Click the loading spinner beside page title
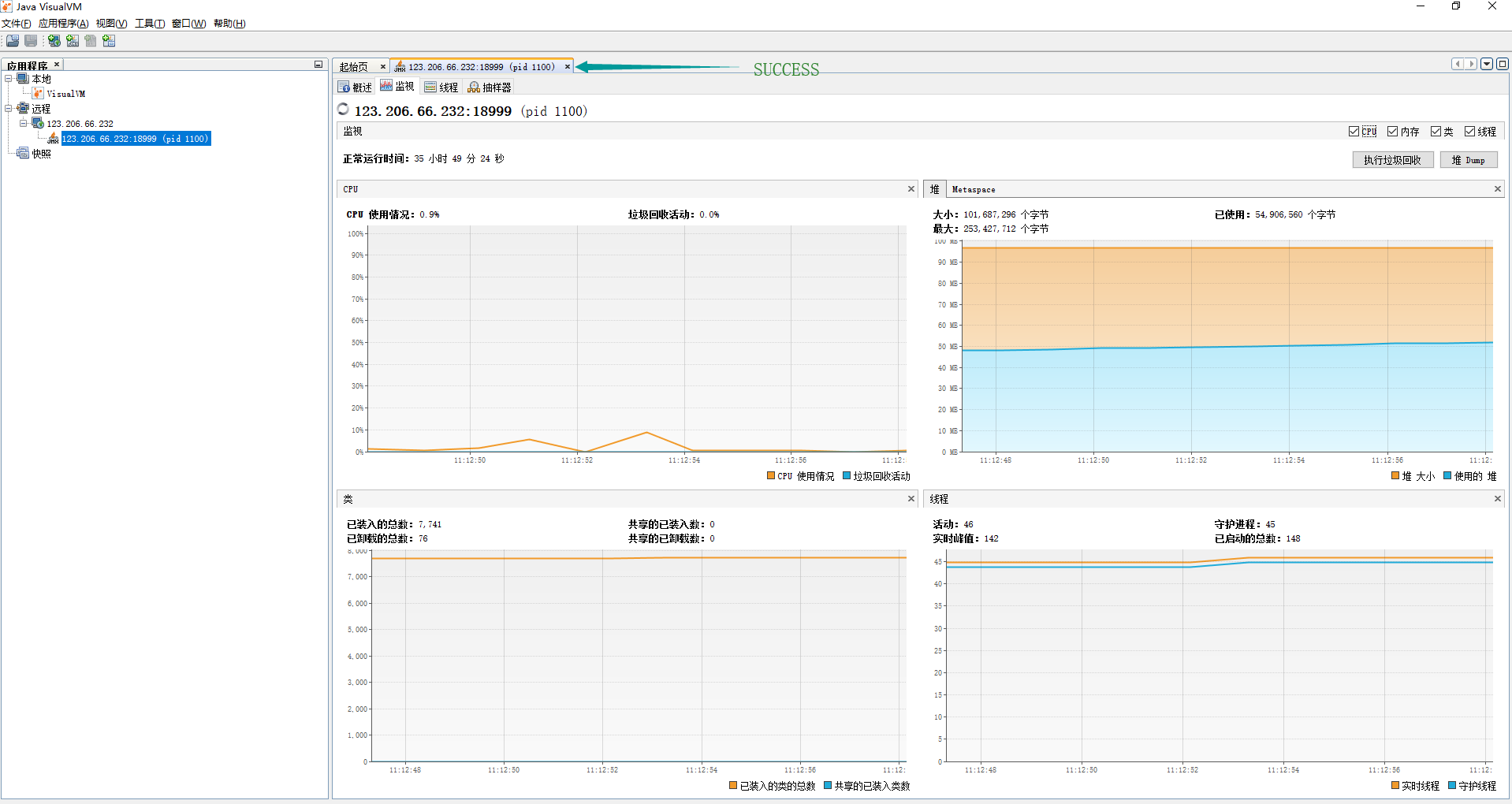Viewport: 1512px width, 804px height. pyautogui.click(x=343, y=110)
